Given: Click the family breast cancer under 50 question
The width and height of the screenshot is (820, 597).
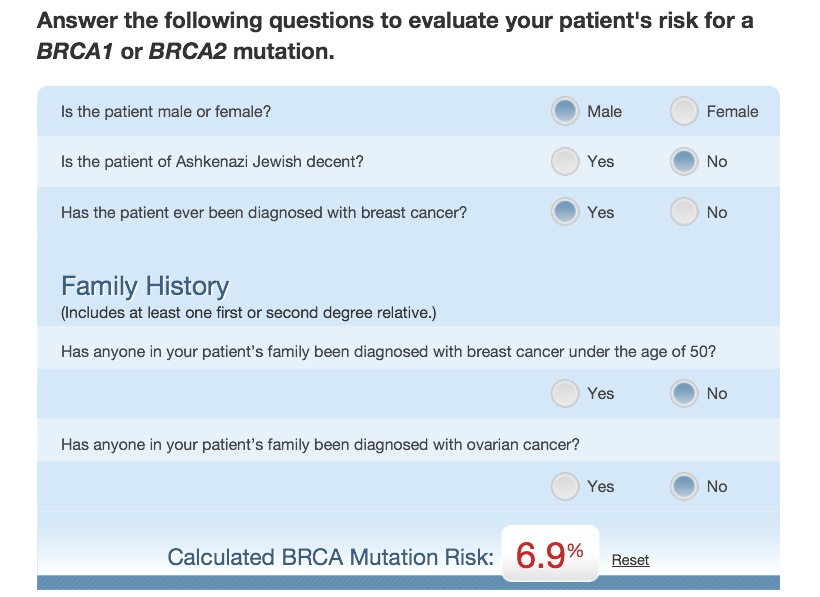Looking at the screenshot, I should tap(388, 352).
